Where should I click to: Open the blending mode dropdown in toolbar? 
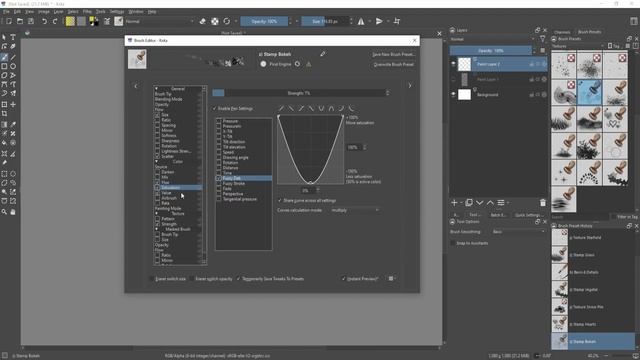(160, 21)
